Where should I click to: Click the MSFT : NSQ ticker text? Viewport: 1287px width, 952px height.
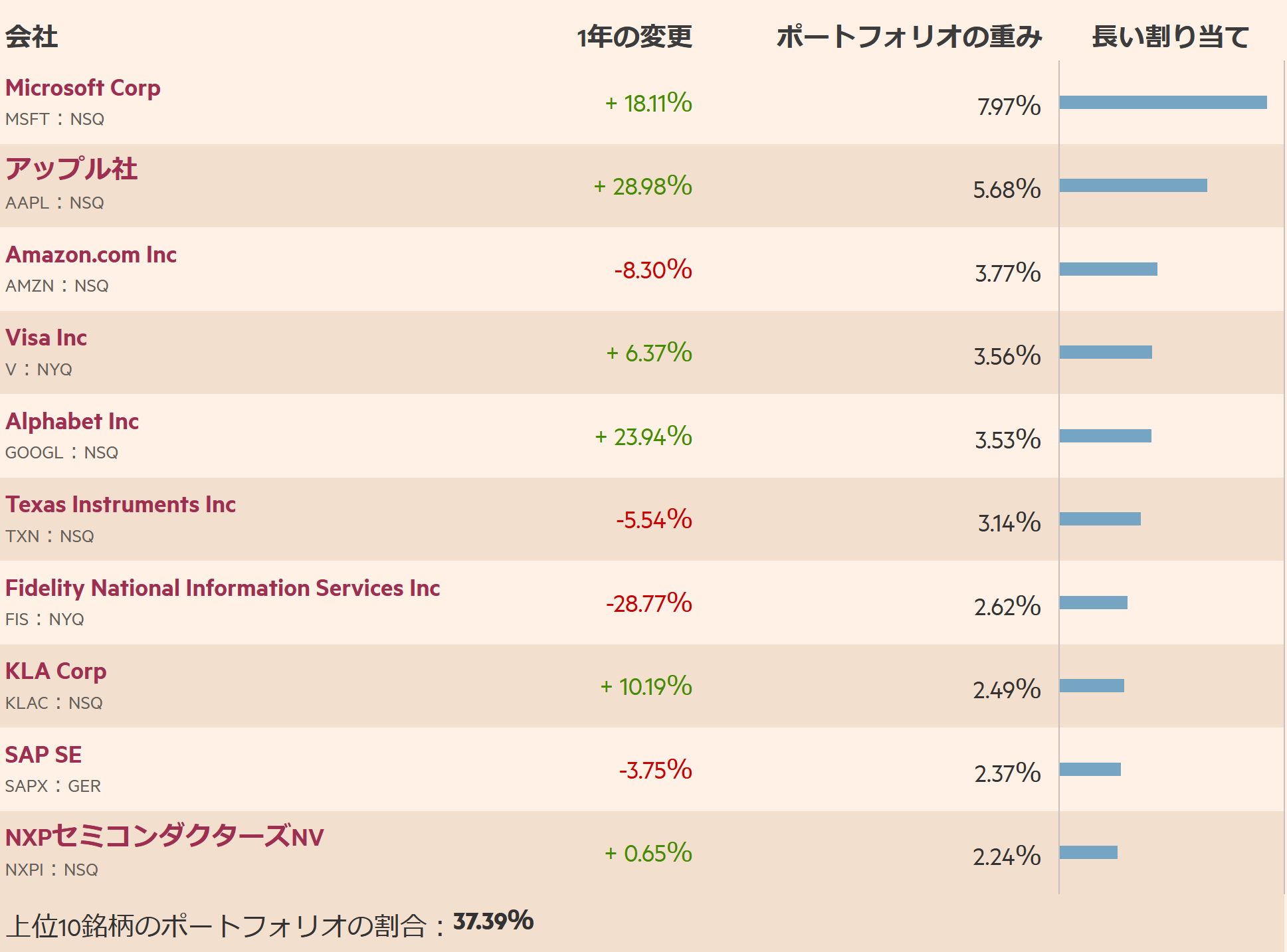tap(55, 119)
